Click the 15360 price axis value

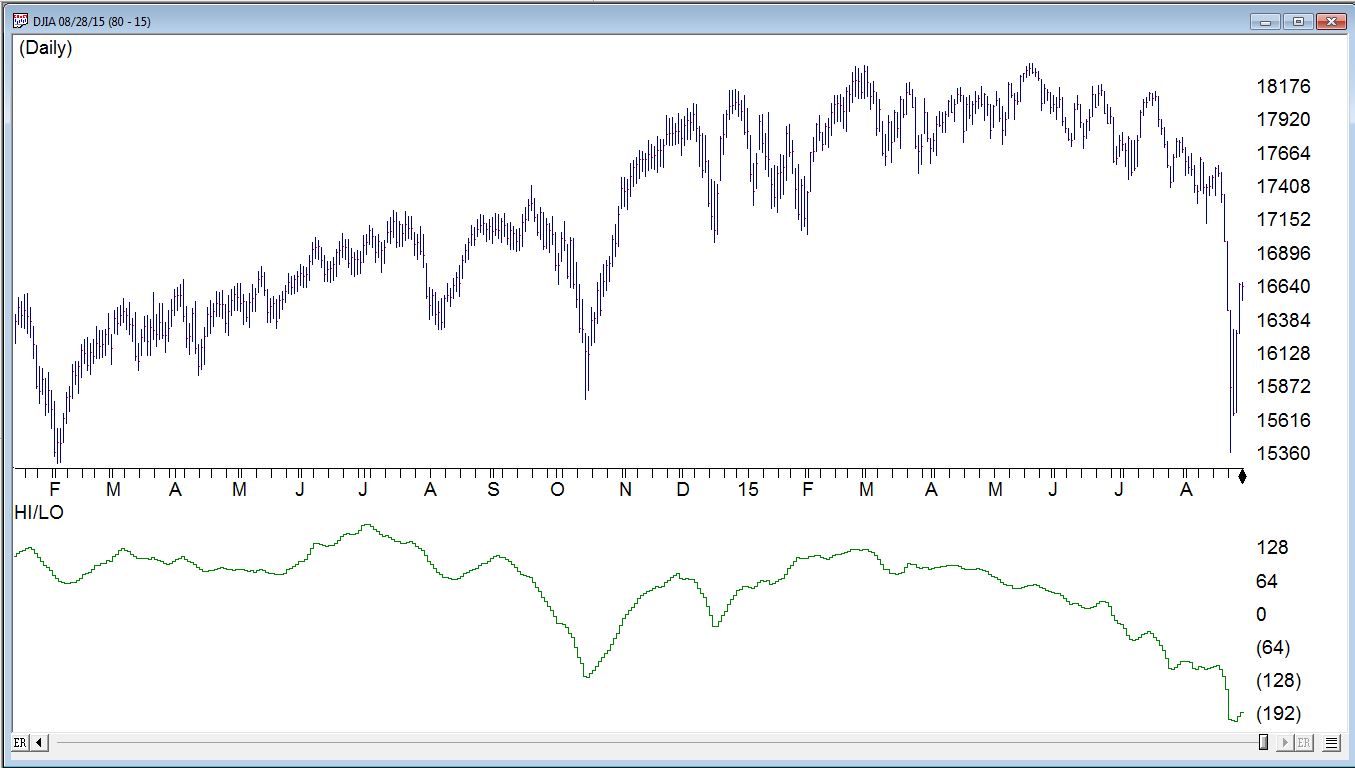tap(1284, 454)
